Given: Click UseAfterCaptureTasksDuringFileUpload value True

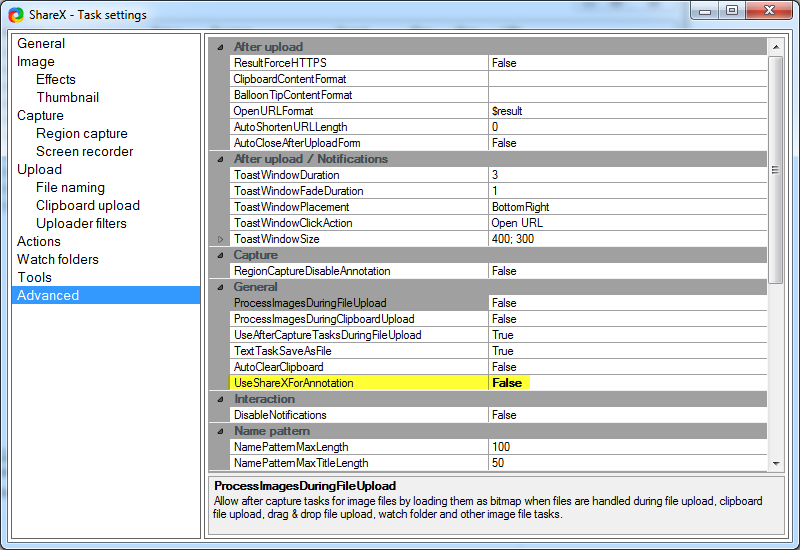Looking at the screenshot, I should pyautogui.click(x=628, y=335).
